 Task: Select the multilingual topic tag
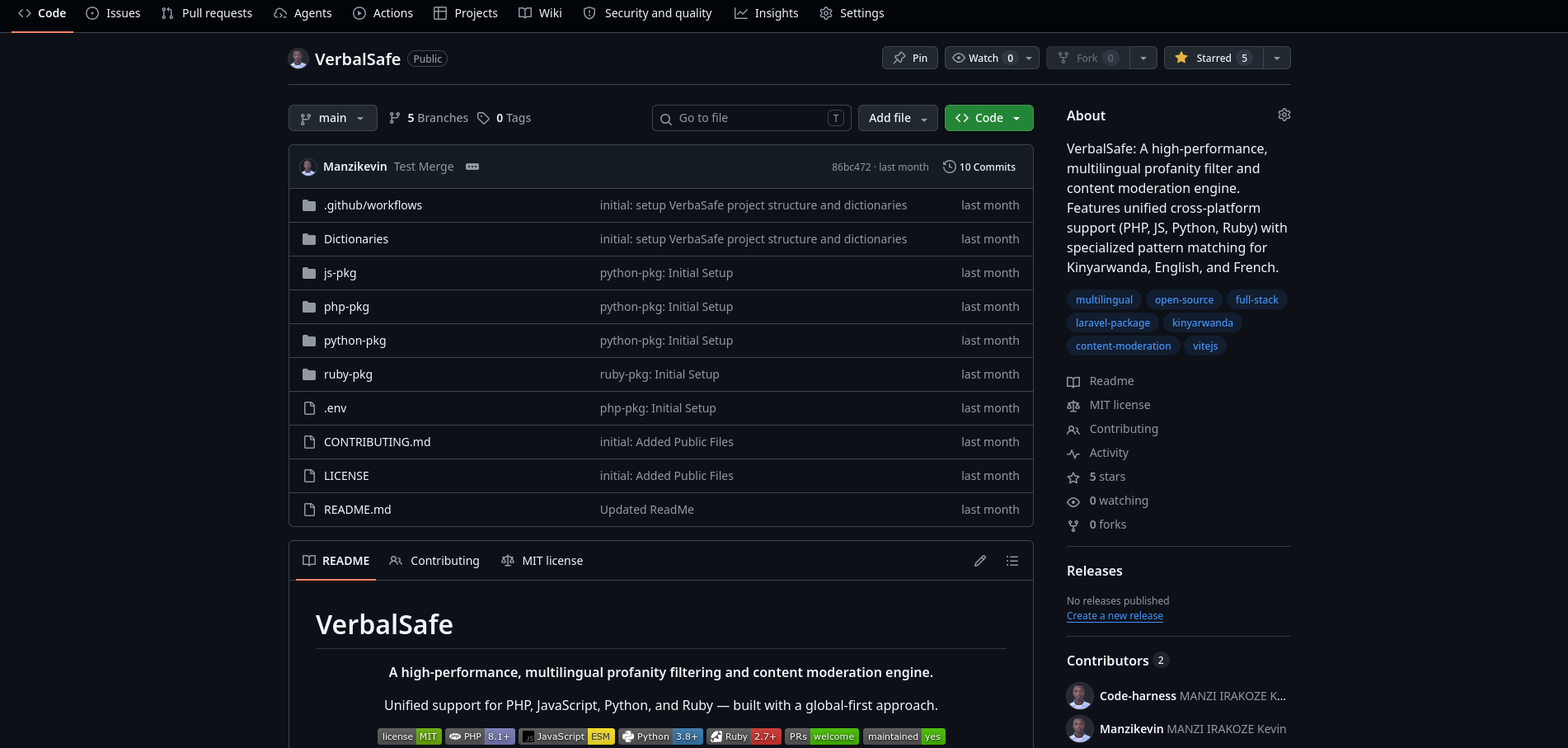1104,299
